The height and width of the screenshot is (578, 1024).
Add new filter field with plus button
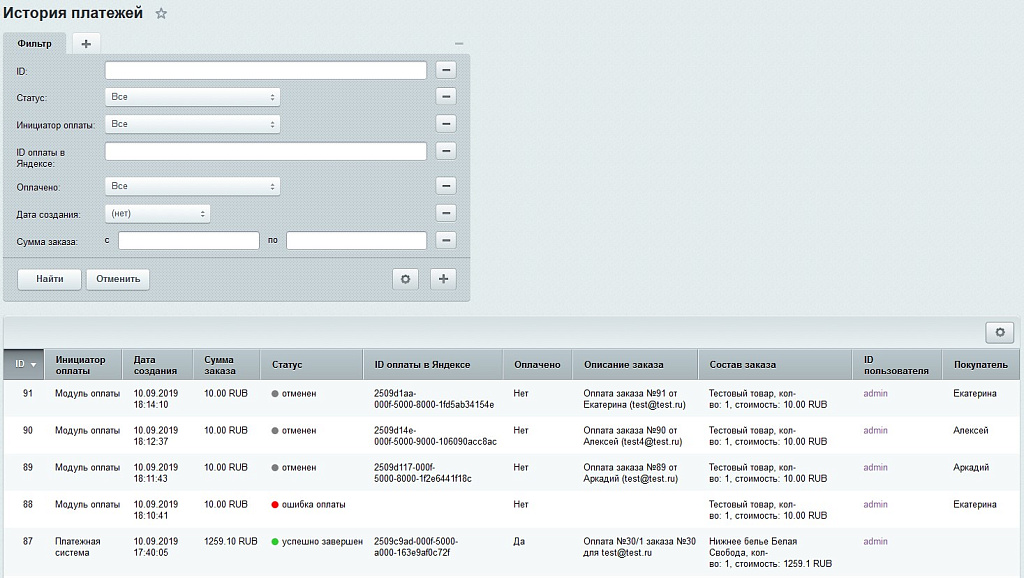[x=443, y=279]
